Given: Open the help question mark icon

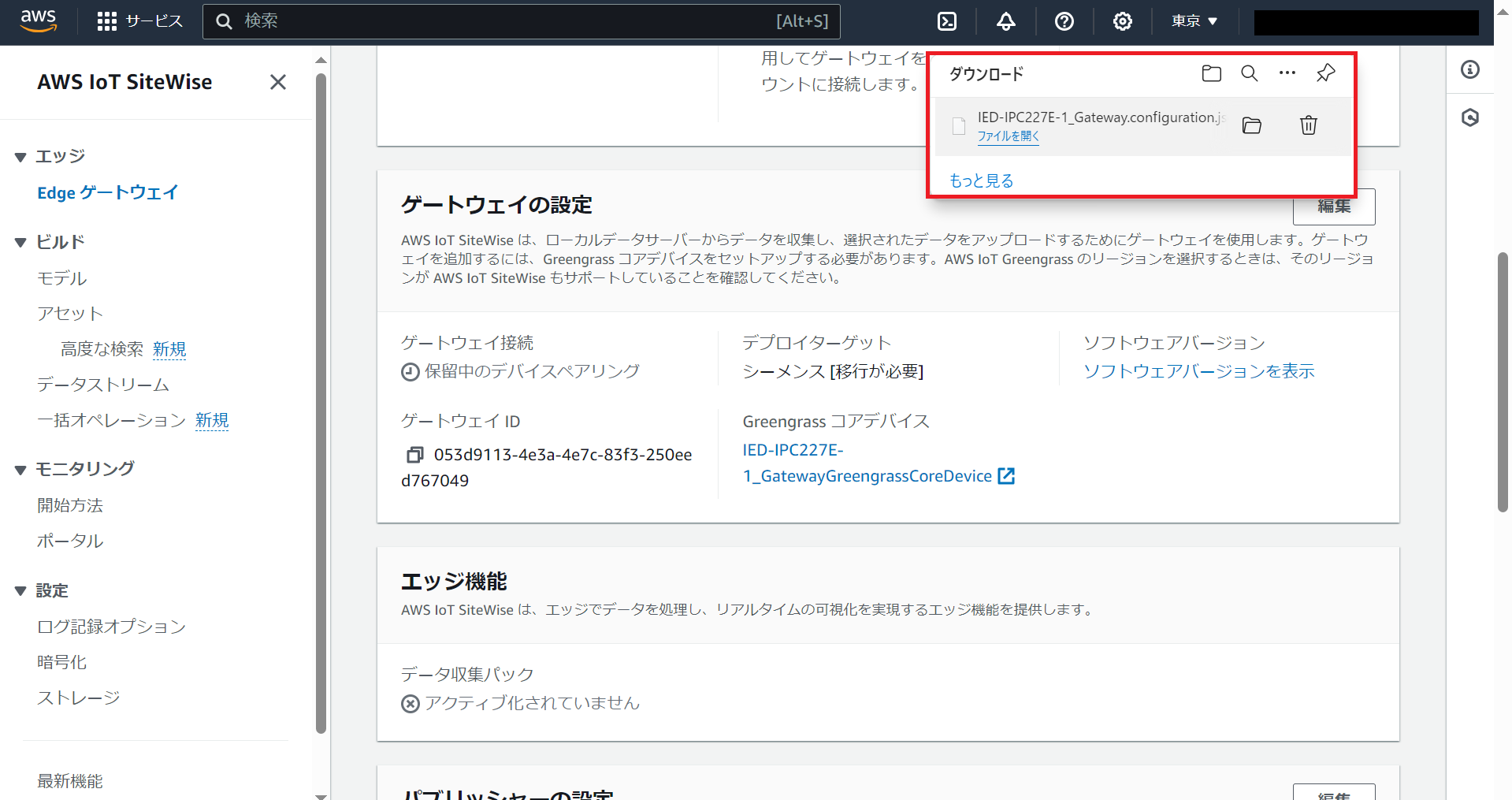Looking at the screenshot, I should [1064, 21].
